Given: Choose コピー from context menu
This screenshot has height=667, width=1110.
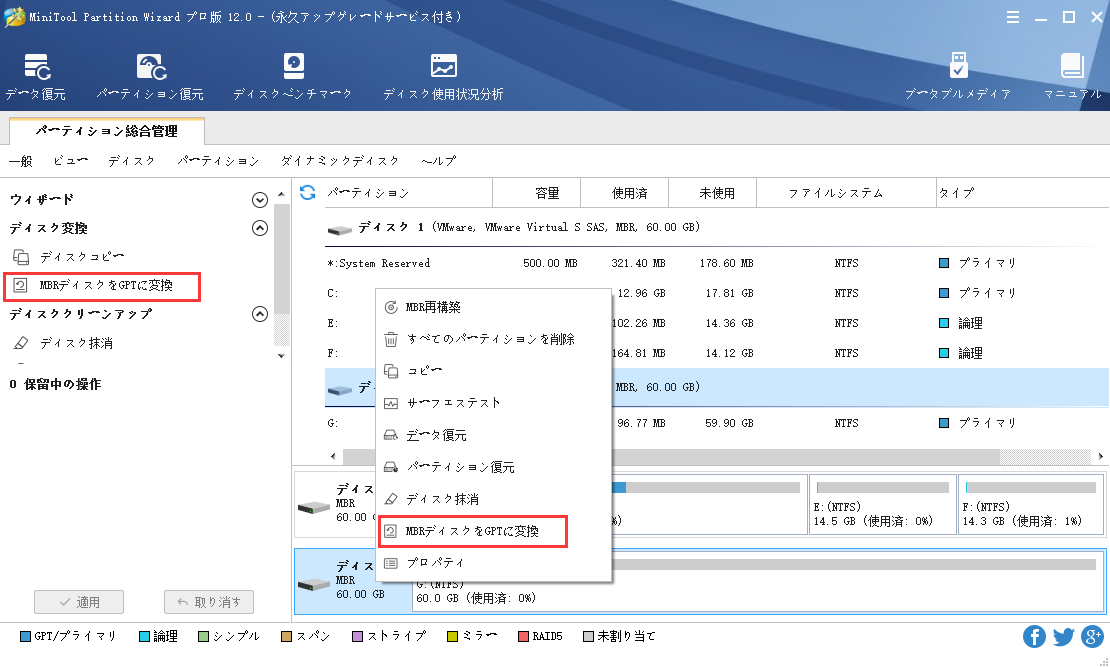Looking at the screenshot, I should pos(493,371).
